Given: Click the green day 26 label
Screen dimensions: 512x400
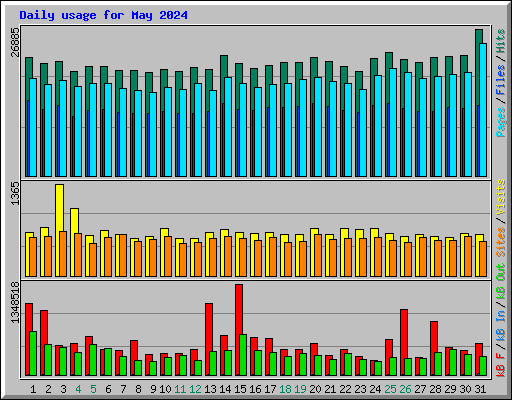Looking at the screenshot, I should pos(405,389).
